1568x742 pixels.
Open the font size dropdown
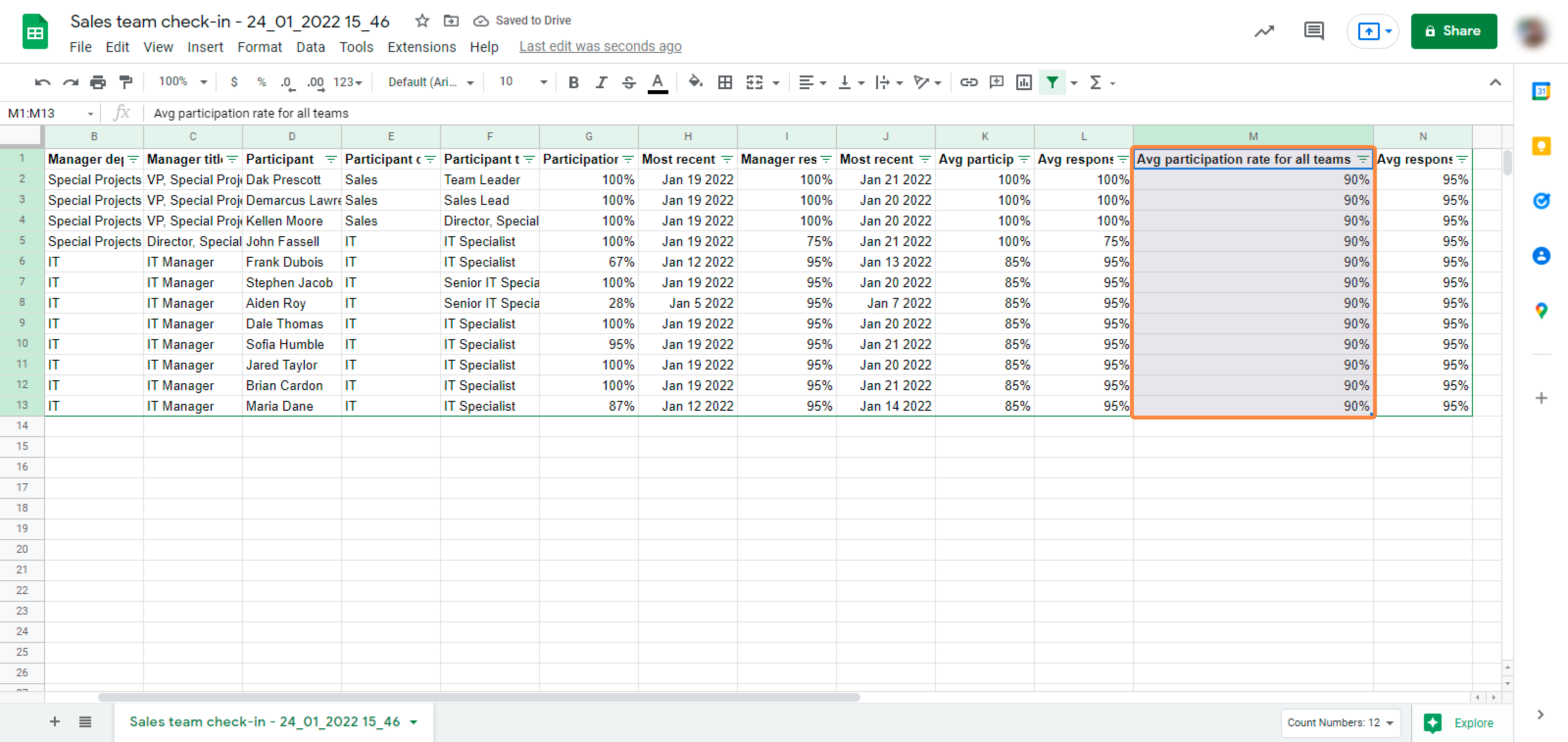click(x=523, y=81)
